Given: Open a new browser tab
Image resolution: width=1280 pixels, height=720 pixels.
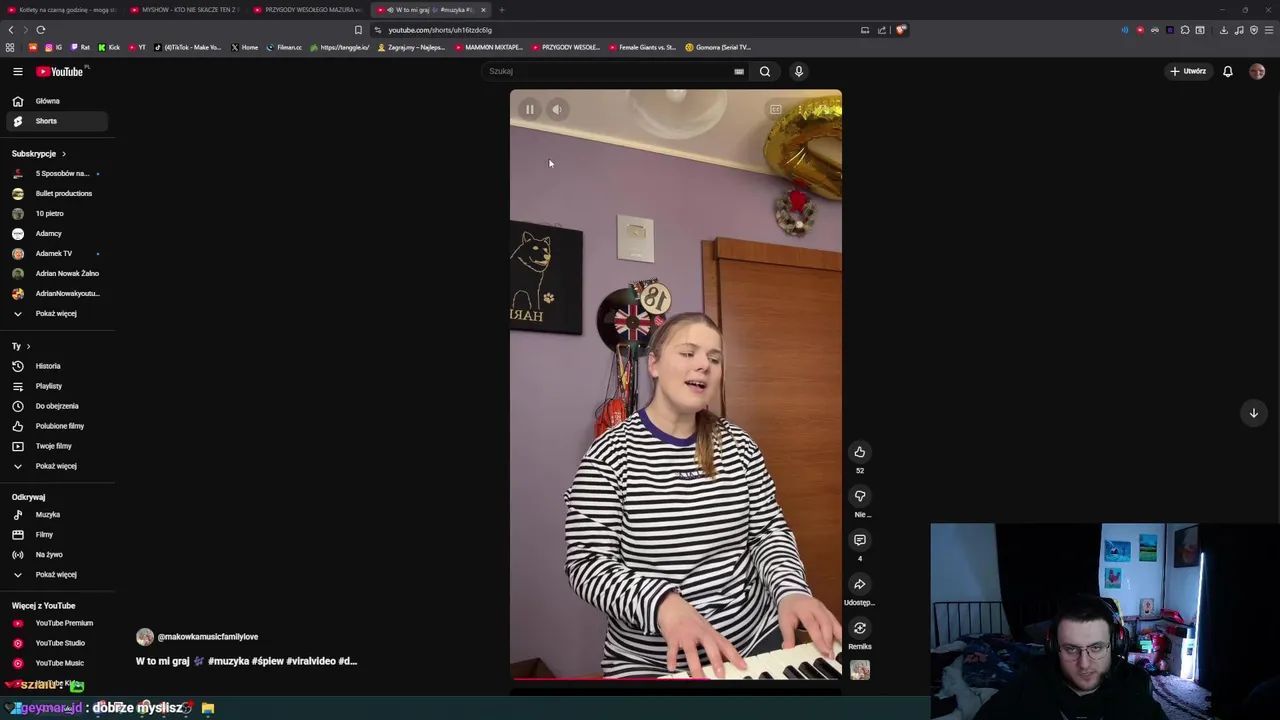Looking at the screenshot, I should pos(502,10).
